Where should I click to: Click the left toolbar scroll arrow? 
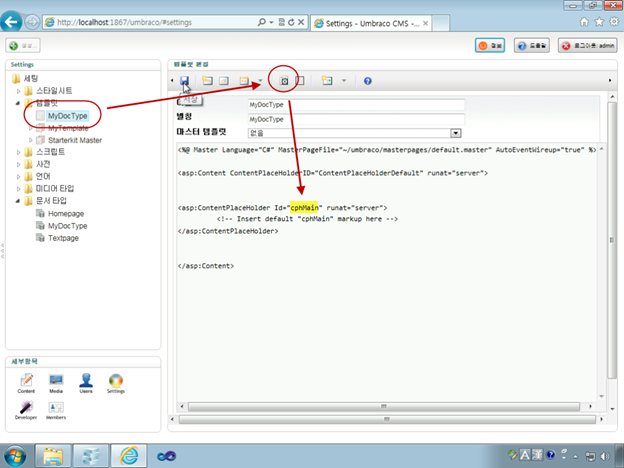coord(172,80)
